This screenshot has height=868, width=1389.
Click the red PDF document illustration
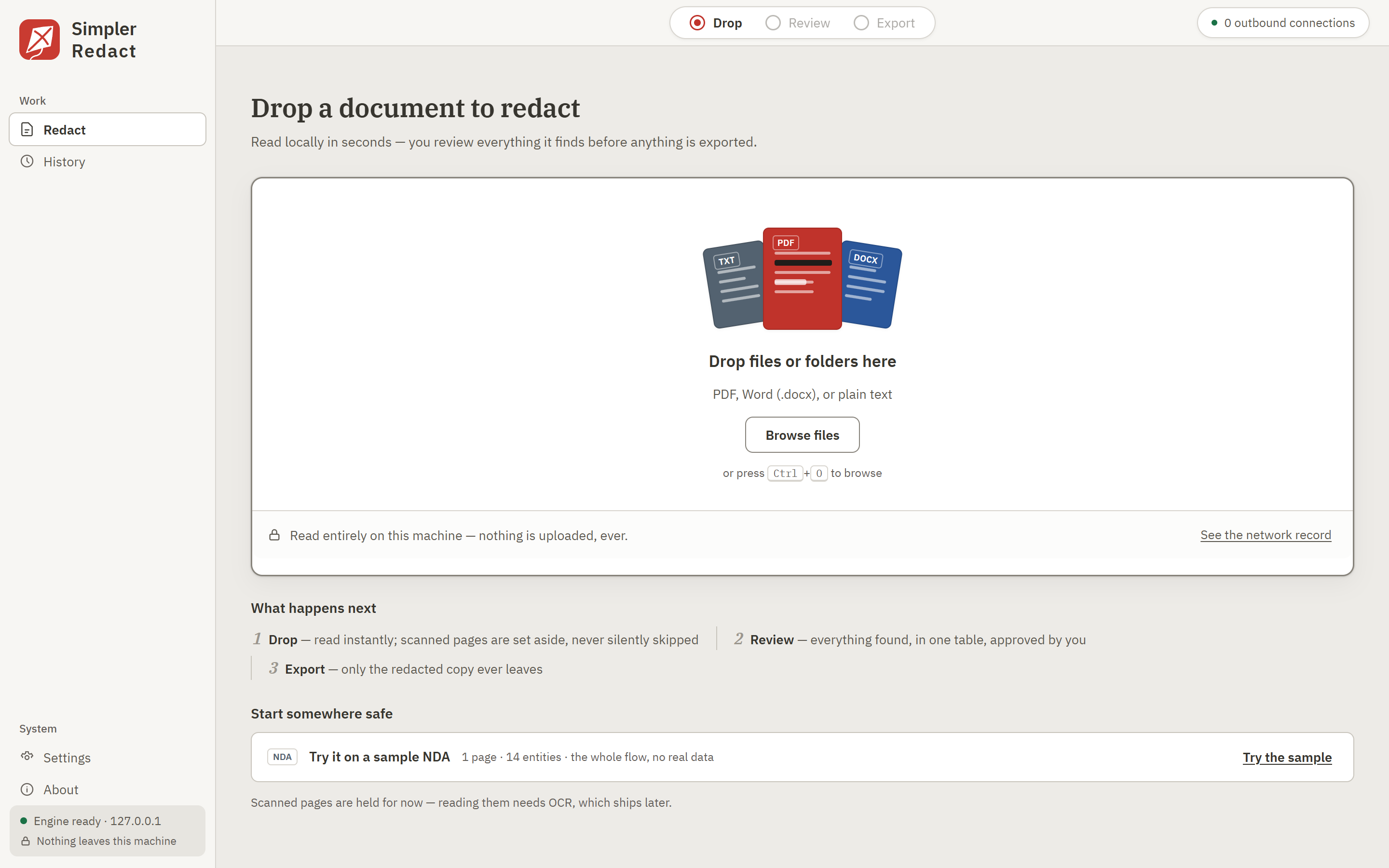tap(802, 278)
